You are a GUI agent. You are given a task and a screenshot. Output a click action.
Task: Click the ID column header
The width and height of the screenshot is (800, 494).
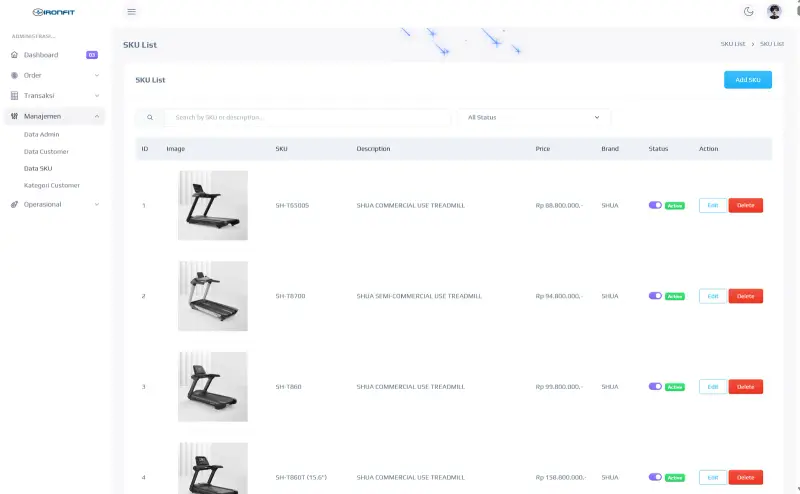pos(145,149)
